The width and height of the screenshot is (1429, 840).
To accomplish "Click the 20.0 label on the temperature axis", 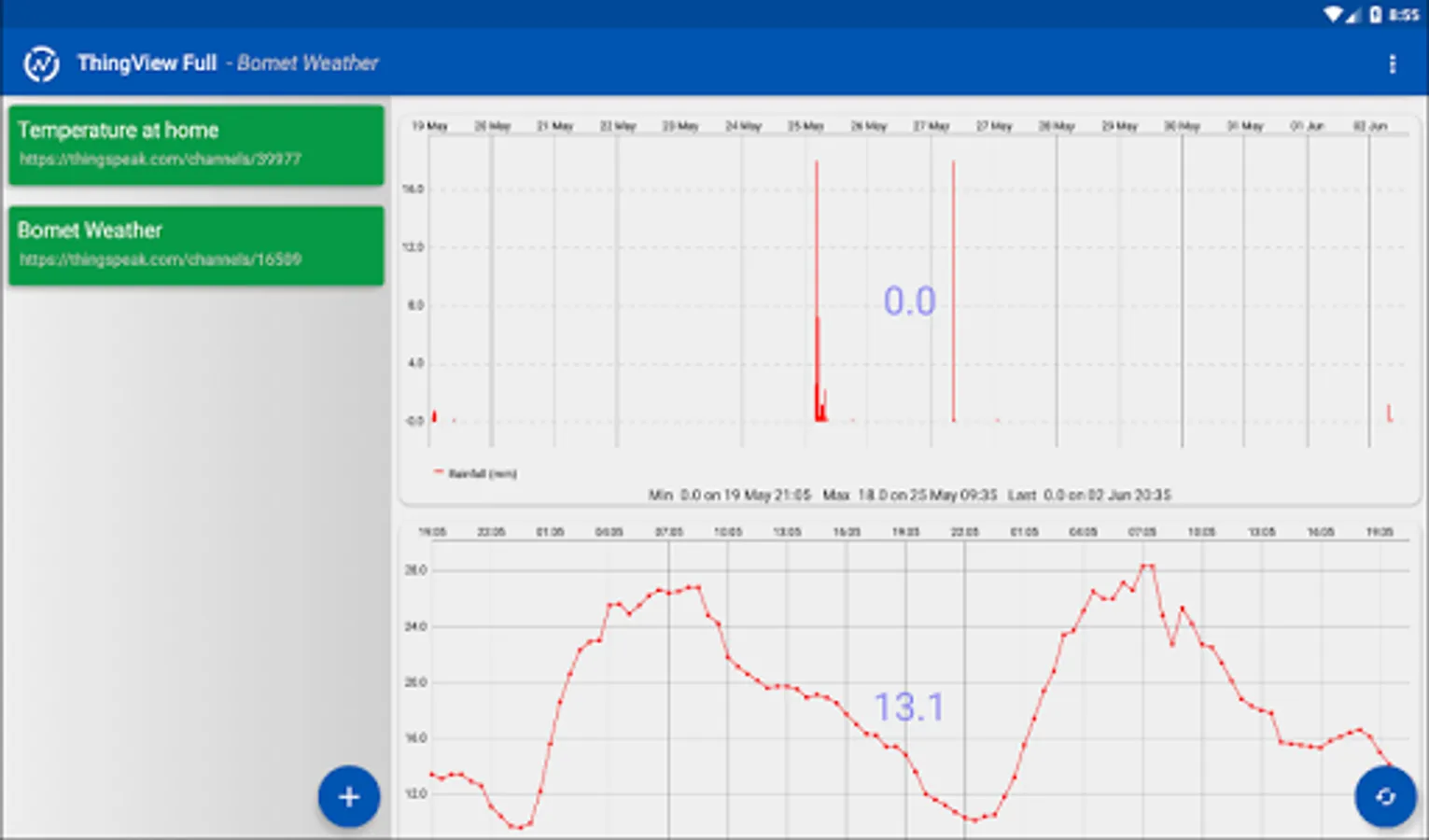I will (x=415, y=682).
